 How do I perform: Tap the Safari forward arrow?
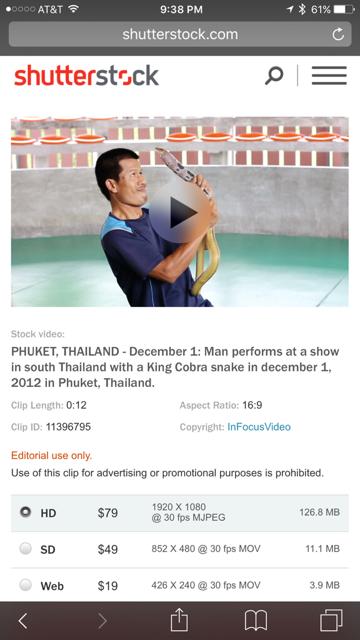[102, 621]
